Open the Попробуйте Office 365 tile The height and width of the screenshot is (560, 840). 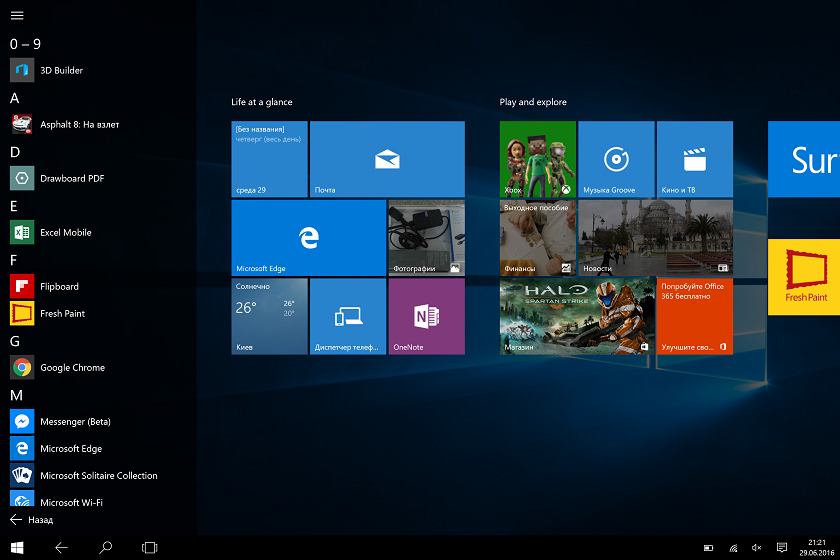[695, 317]
